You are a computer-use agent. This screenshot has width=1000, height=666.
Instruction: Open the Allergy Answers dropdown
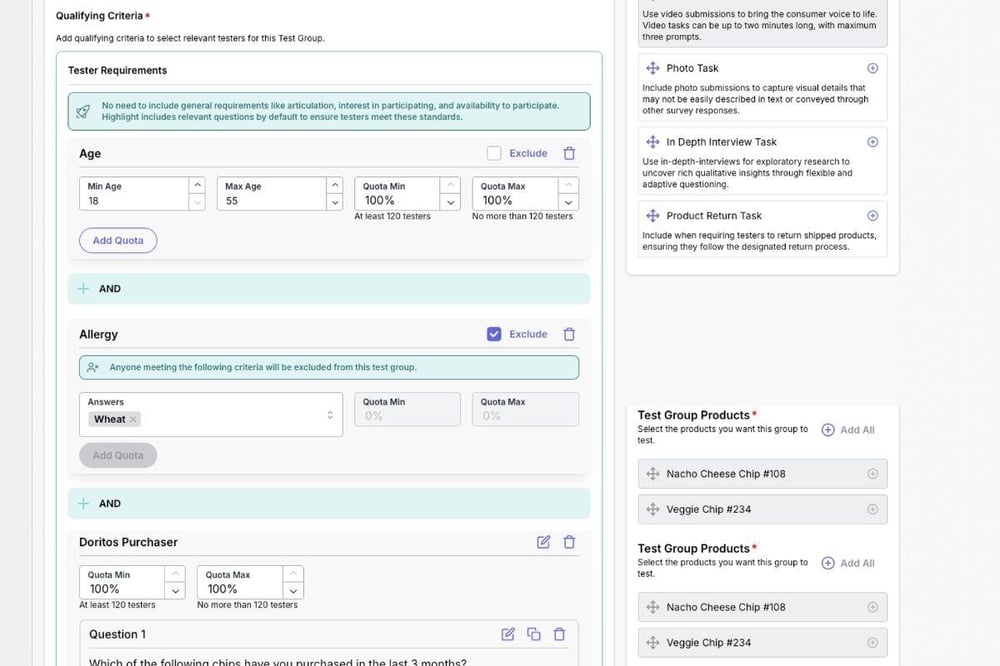(330, 415)
